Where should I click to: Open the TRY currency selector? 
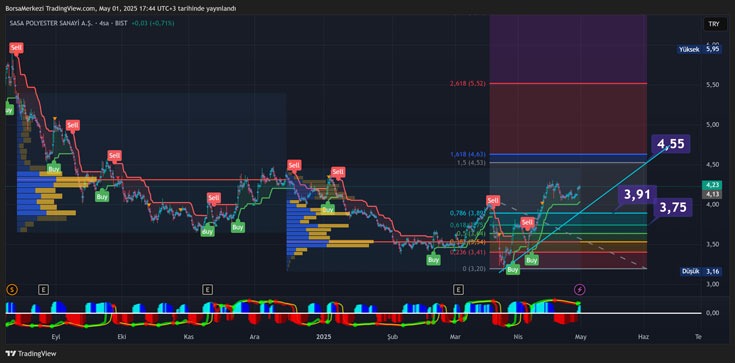714,25
